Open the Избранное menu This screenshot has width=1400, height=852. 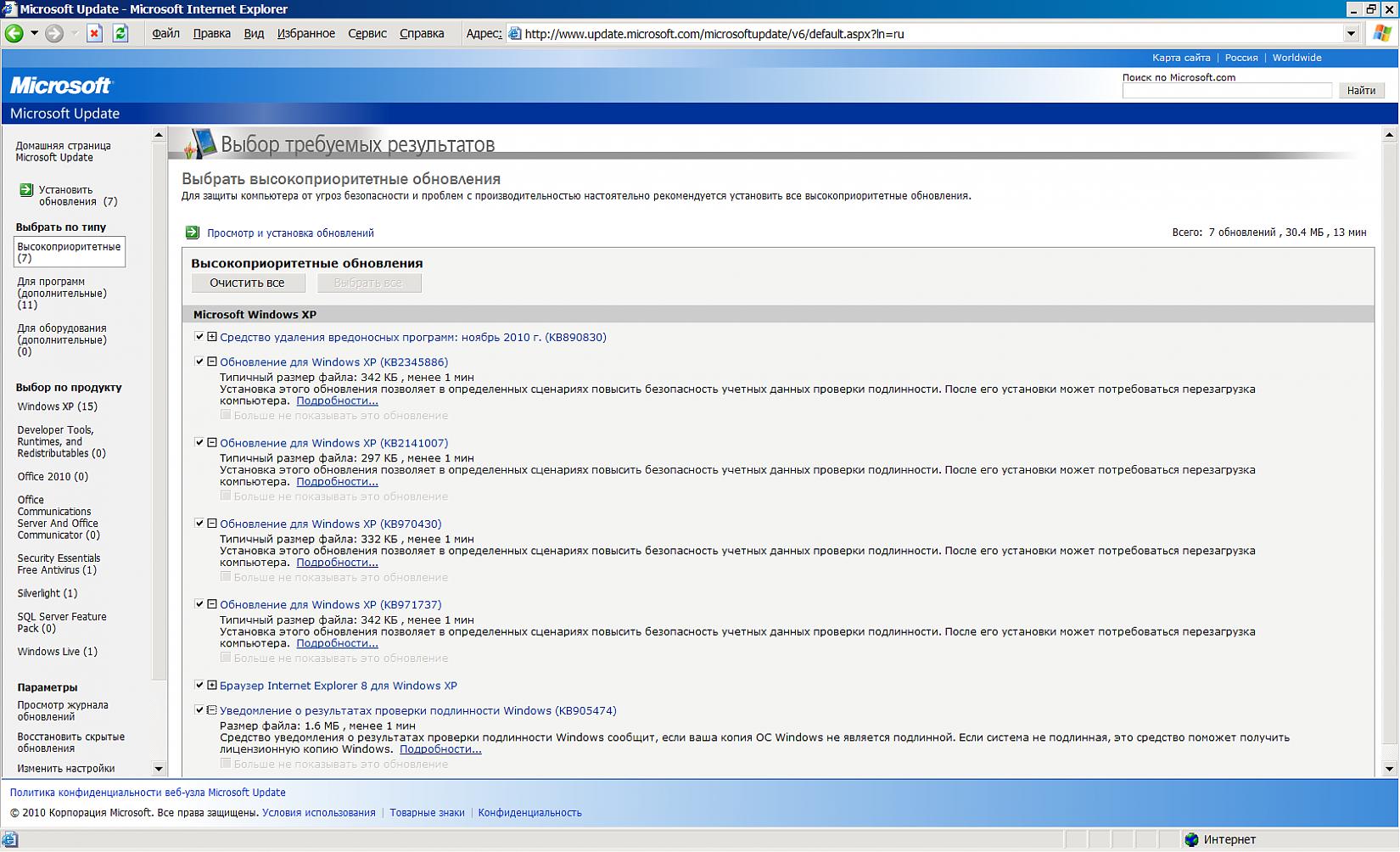click(305, 34)
